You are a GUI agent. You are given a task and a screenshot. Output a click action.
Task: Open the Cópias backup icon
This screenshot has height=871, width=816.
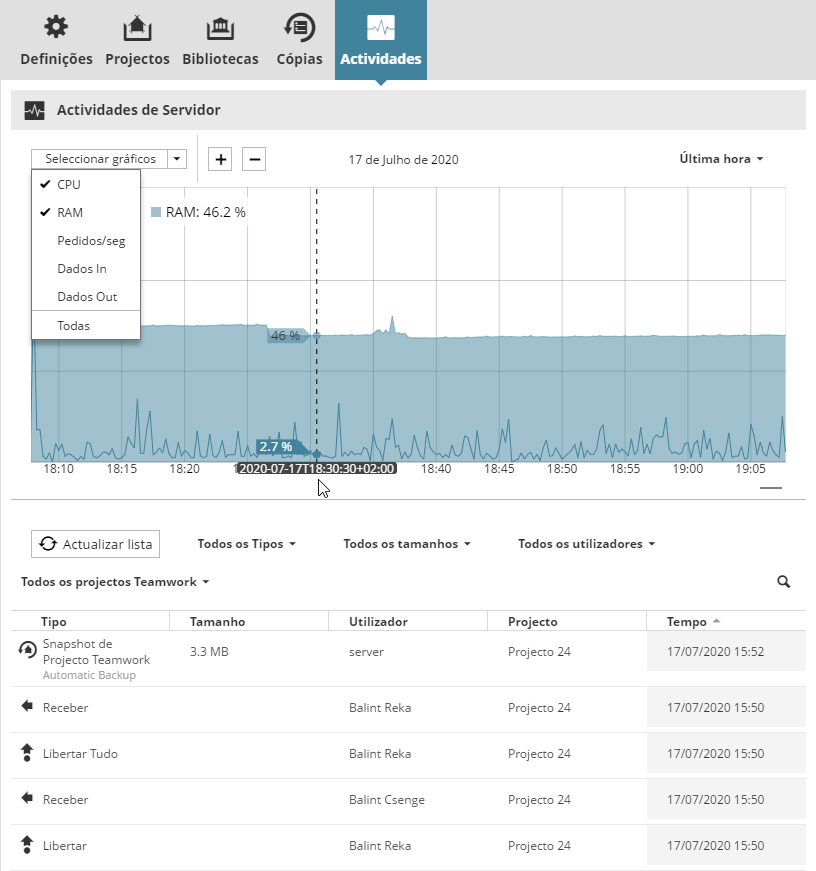pyautogui.click(x=299, y=28)
